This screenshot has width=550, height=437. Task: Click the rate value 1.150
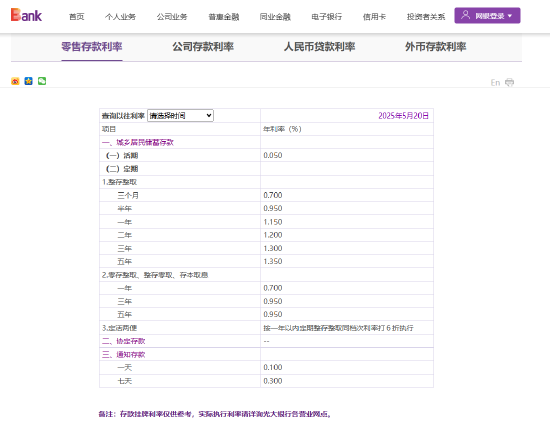(273, 222)
